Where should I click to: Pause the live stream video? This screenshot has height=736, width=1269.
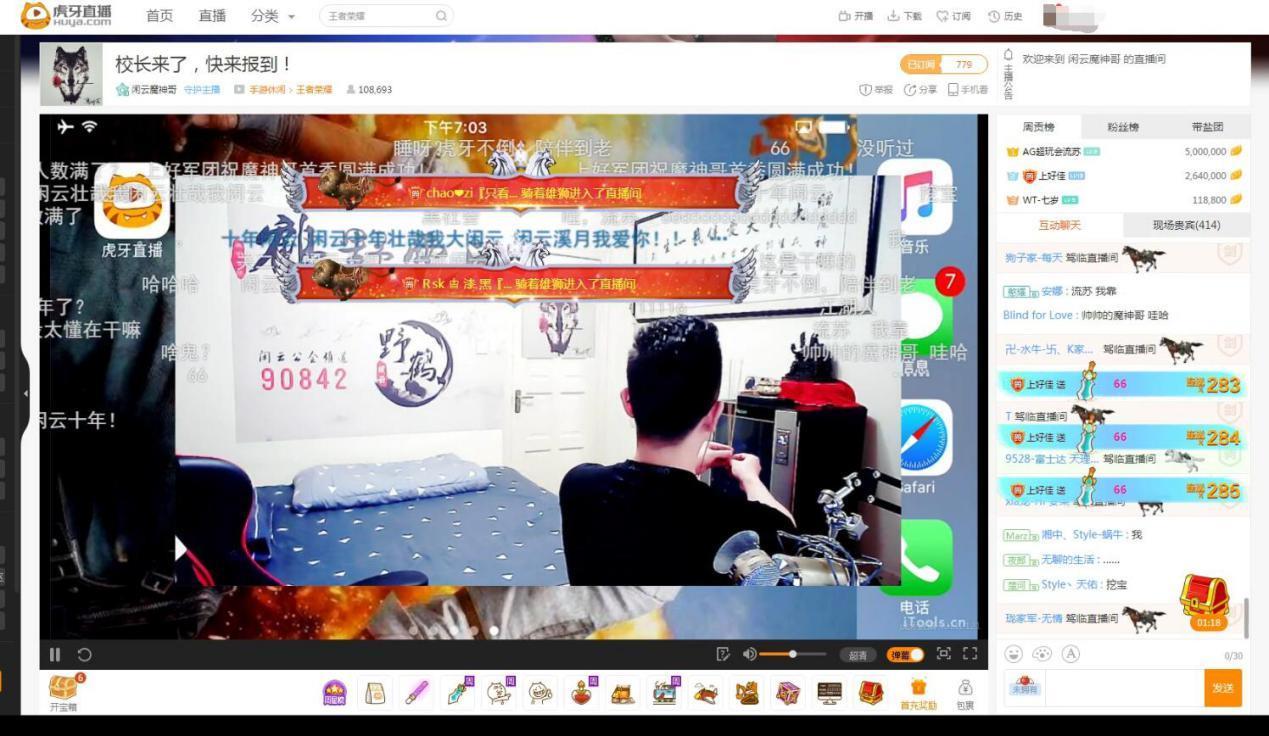pyautogui.click(x=55, y=655)
